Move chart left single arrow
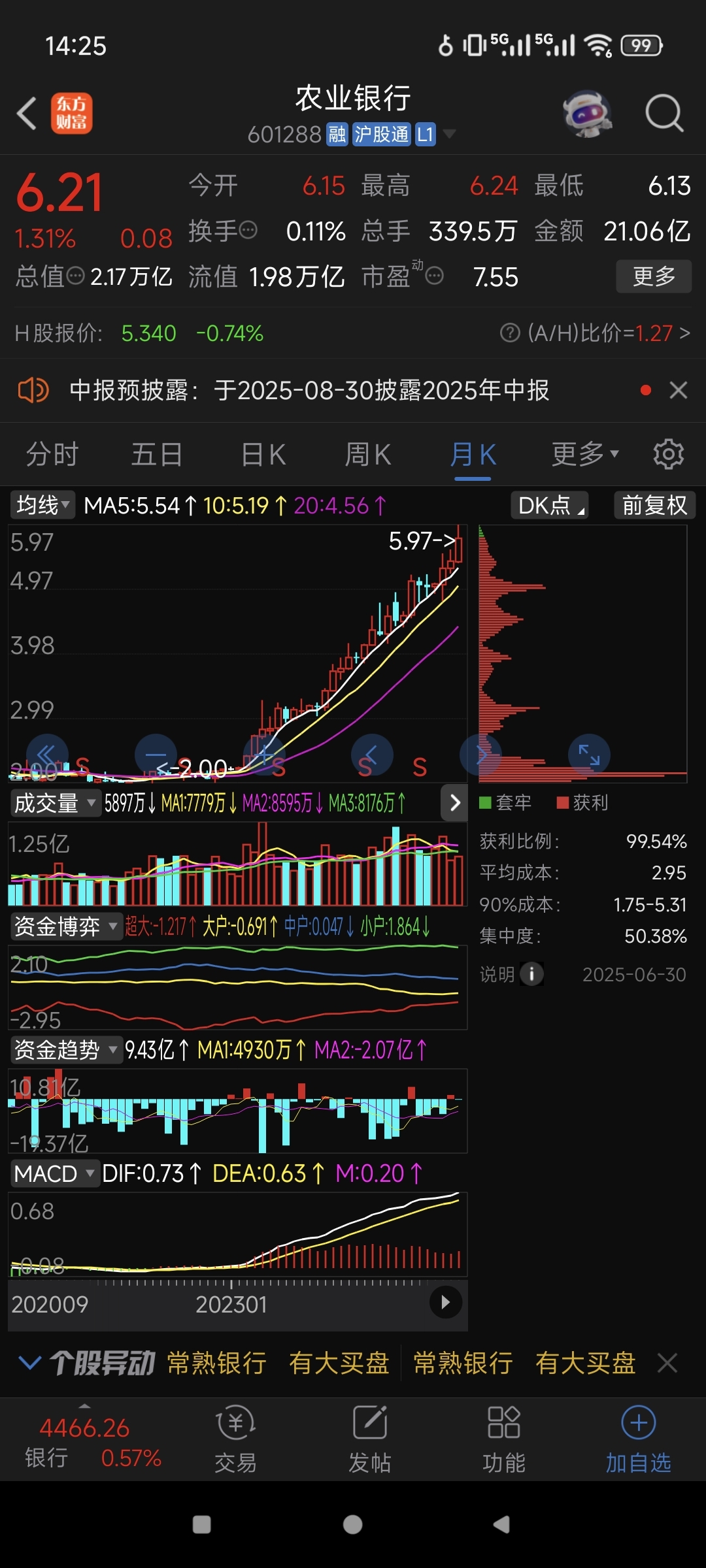This screenshot has height=1568, width=706. pos(372,755)
